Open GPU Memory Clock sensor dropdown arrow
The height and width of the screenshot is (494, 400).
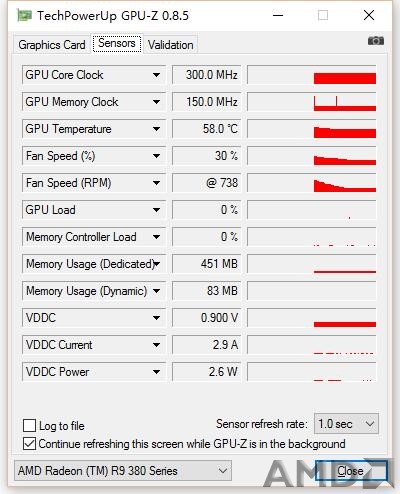point(156,102)
